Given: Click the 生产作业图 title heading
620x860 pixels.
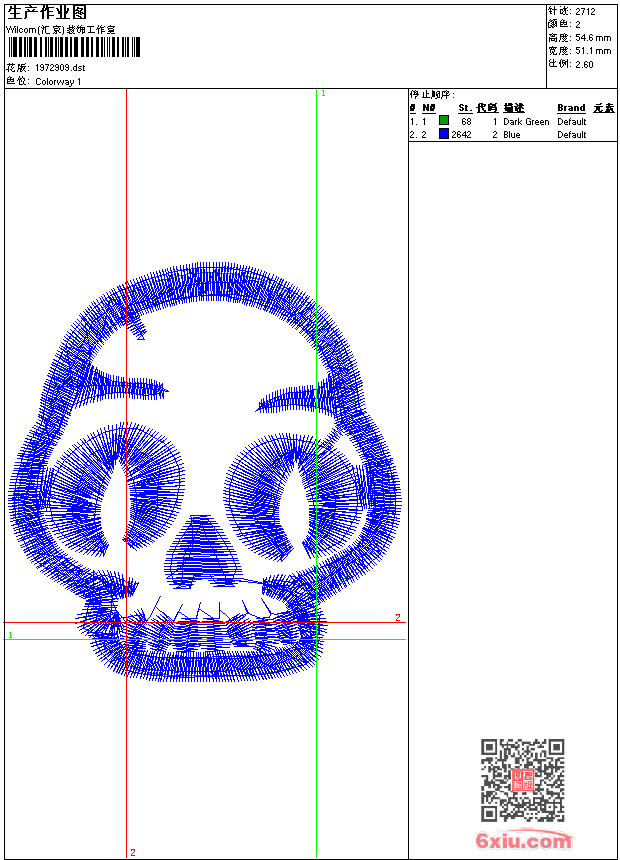Looking at the screenshot, I should tap(47, 13).
